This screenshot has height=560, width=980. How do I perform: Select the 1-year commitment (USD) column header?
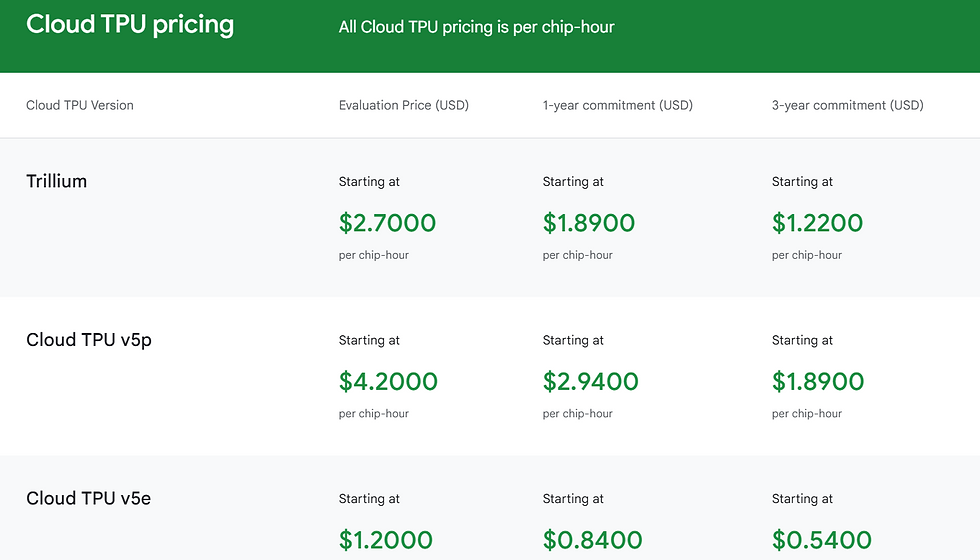click(x=618, y=105)
